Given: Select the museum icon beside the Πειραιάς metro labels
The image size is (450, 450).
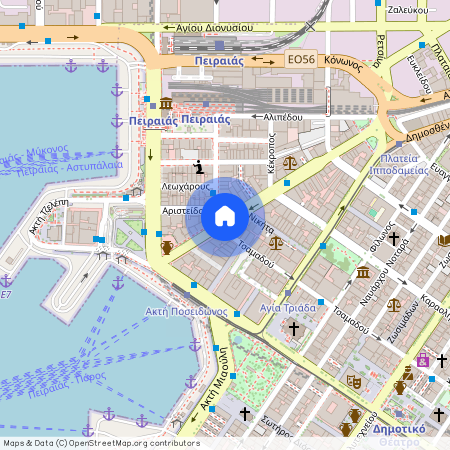Looking at the screenshot, I should (166, 104).
